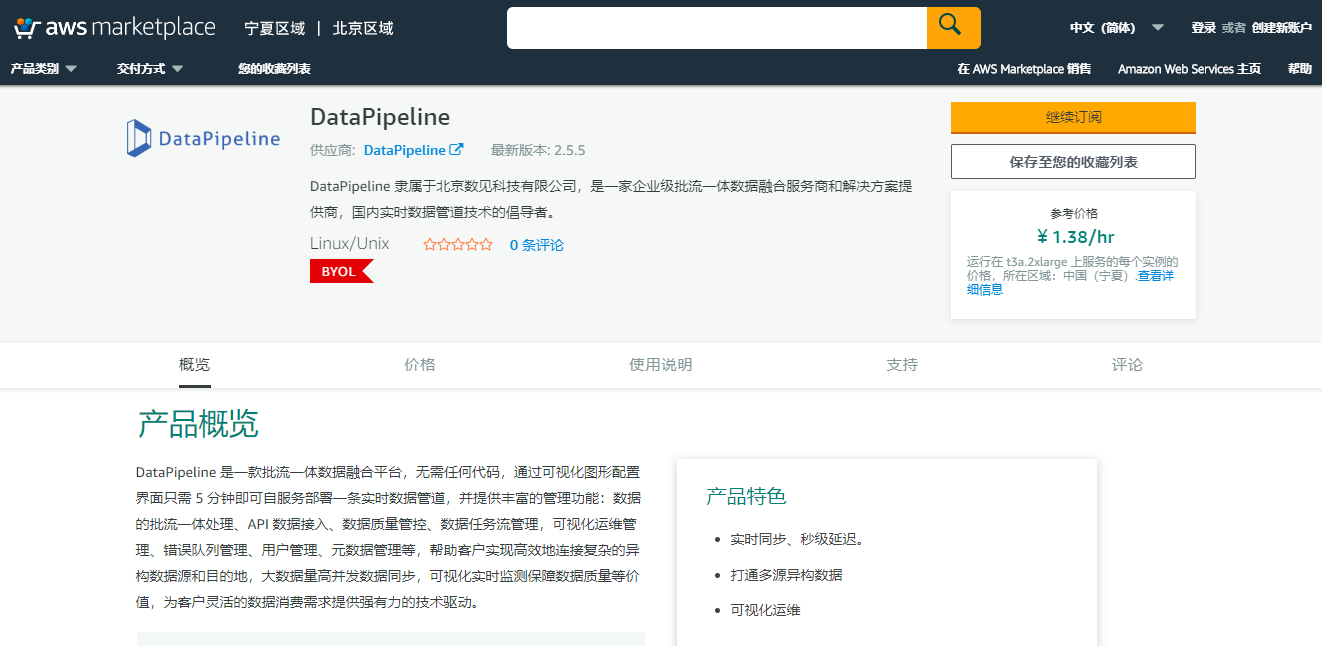
Task: Click 保存至您的收藏列表 button
Action: click(x=1073, y=162)
